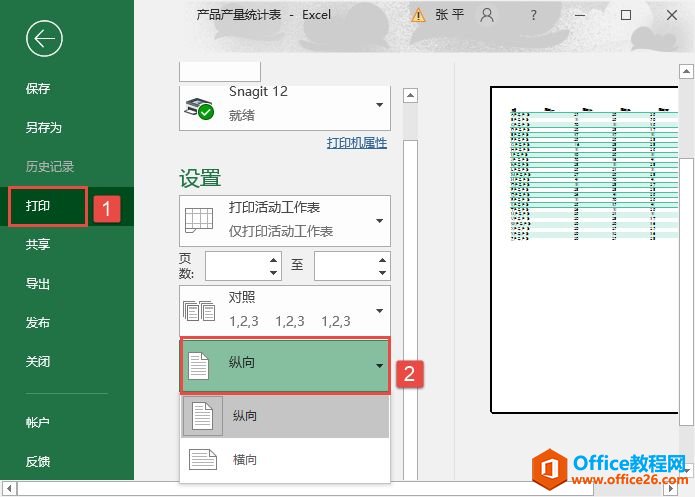Open the 保存 menu item
Viewport: 695px width, 497px height.
(38, 89)
